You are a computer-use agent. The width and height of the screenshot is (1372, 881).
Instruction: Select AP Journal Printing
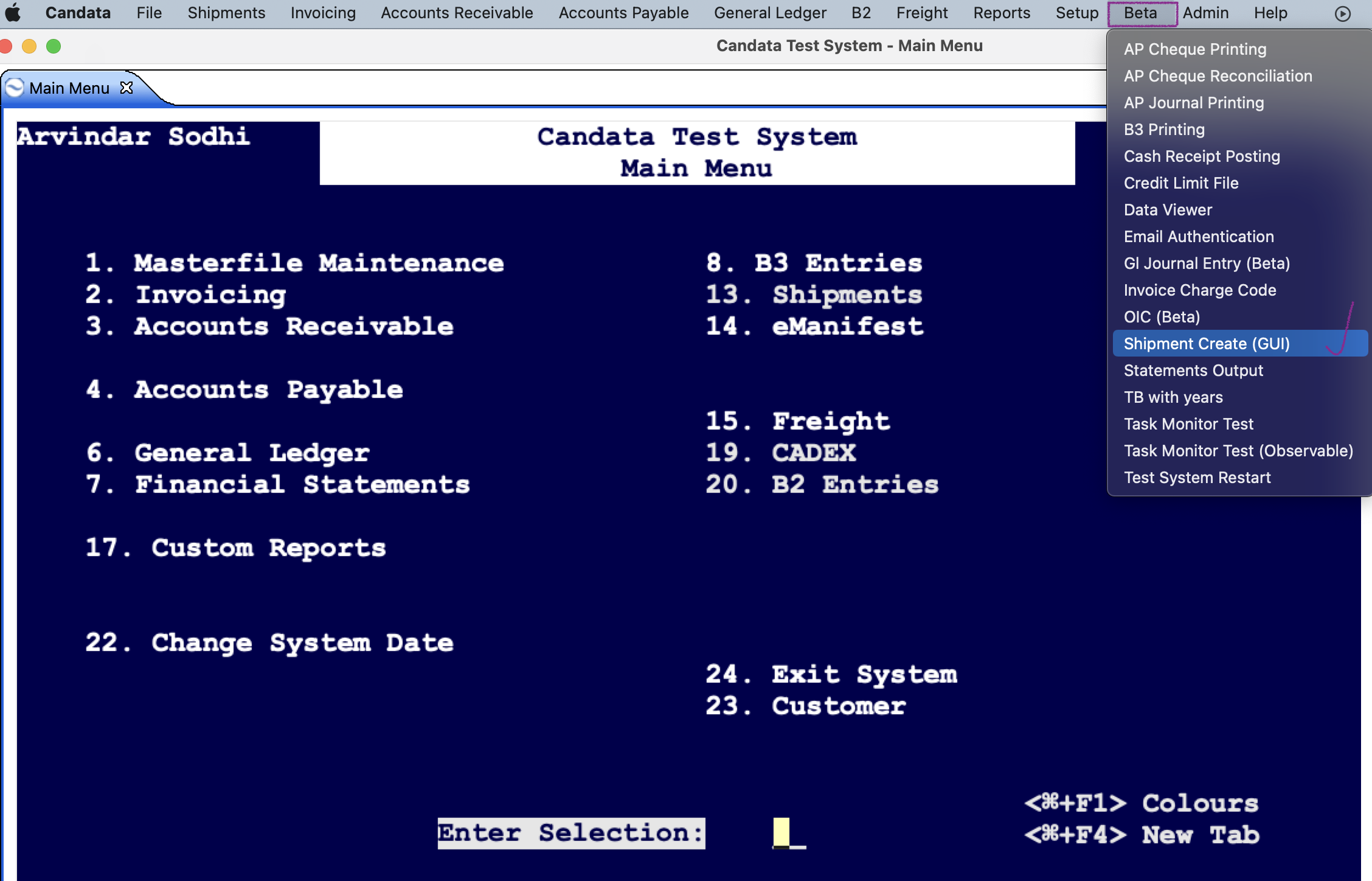pos(1240,103)
